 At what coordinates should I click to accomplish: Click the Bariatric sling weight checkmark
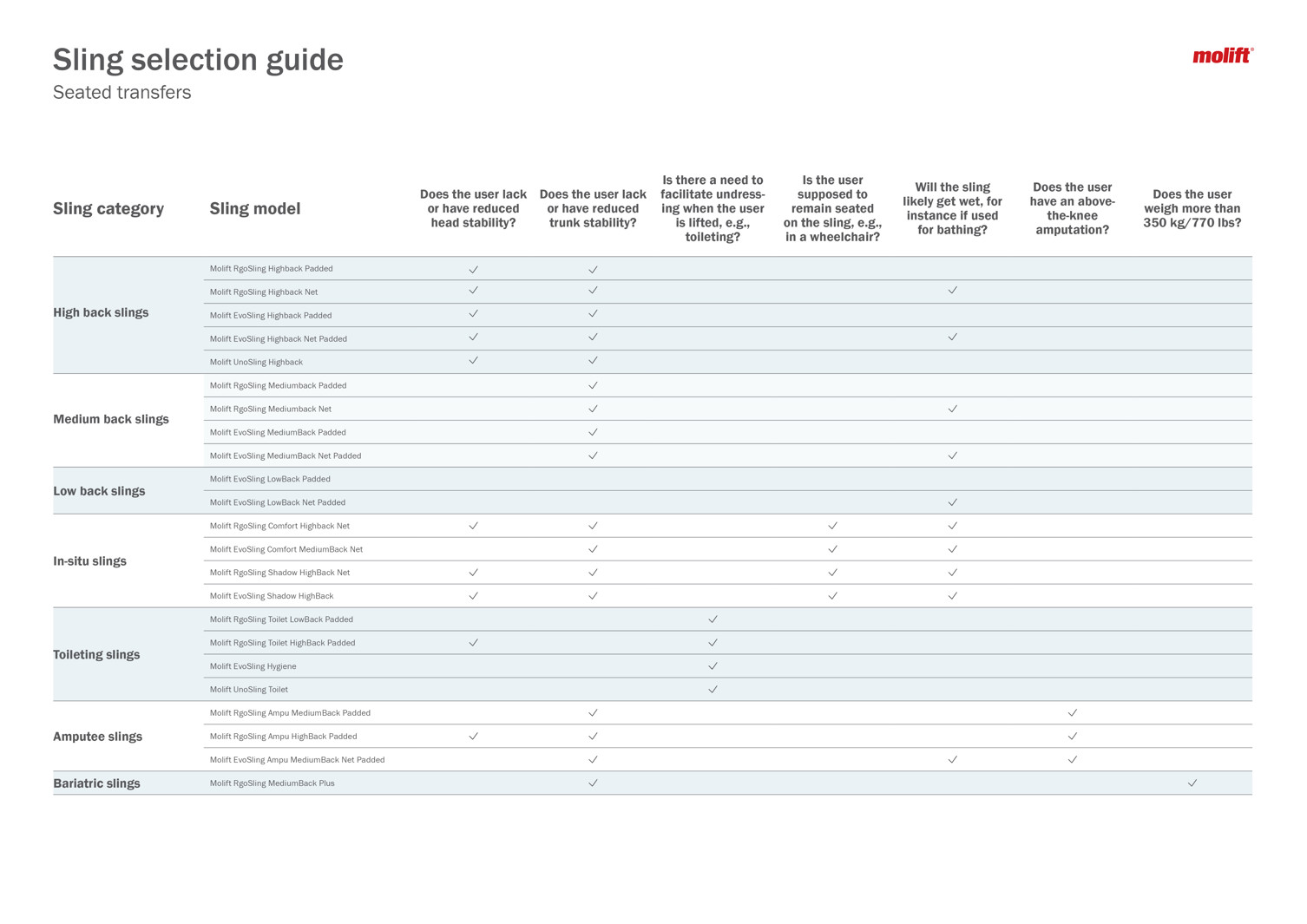1192,783
